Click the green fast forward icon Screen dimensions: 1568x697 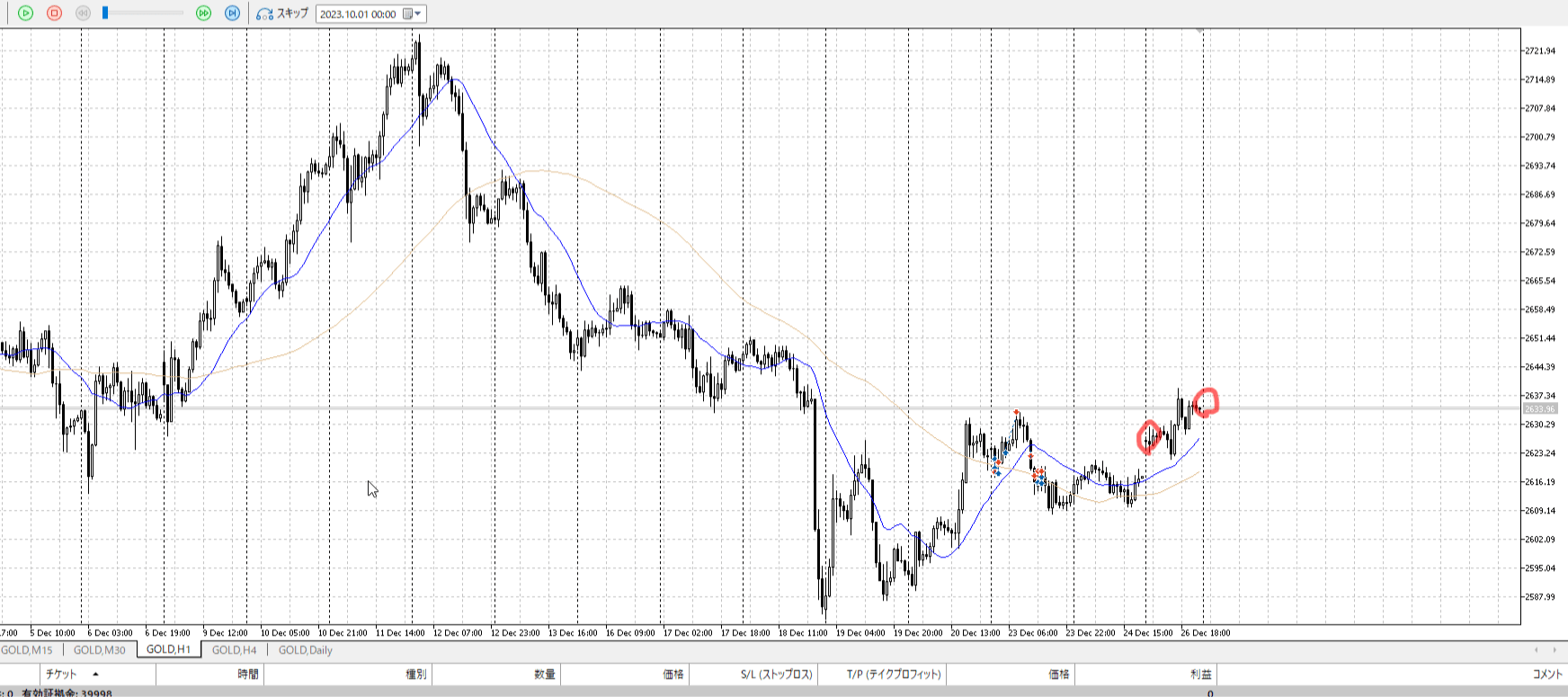pos(204,13)
